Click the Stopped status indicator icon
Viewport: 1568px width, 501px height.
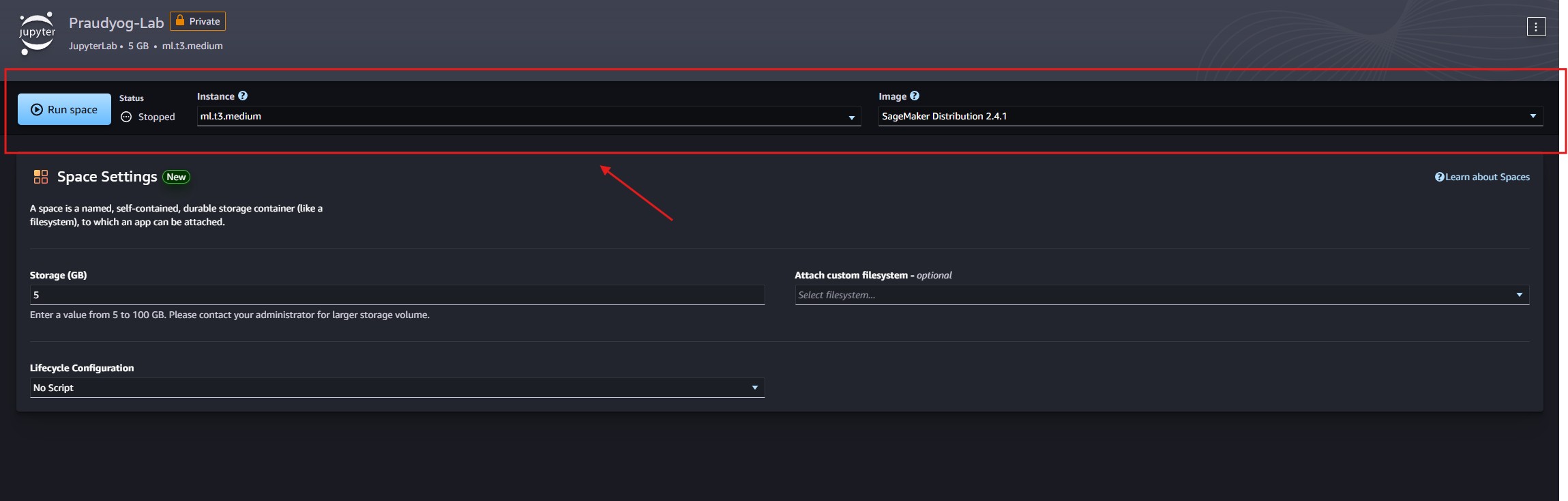pos(126,117)
